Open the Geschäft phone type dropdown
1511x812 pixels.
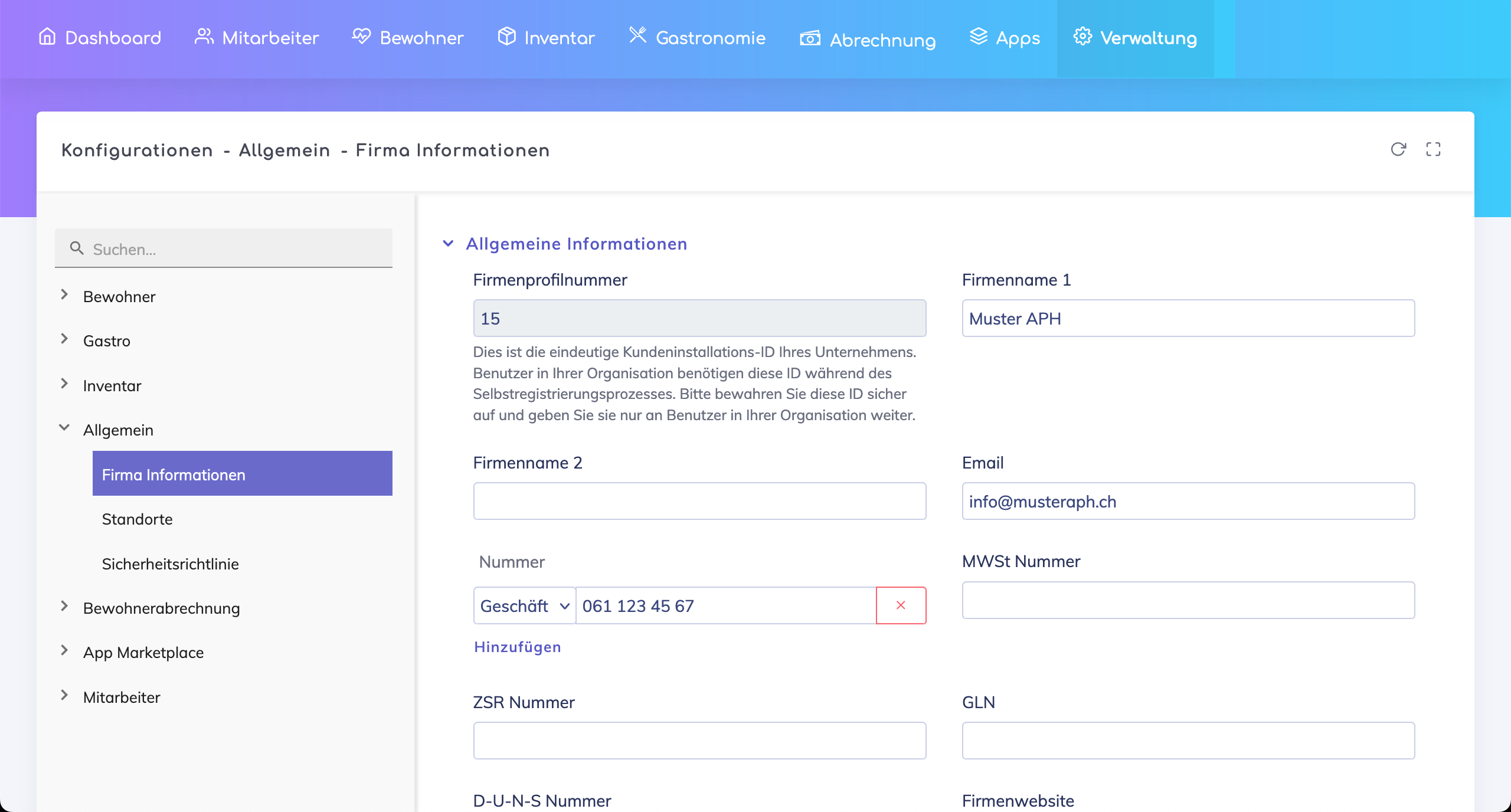[524, 605]
